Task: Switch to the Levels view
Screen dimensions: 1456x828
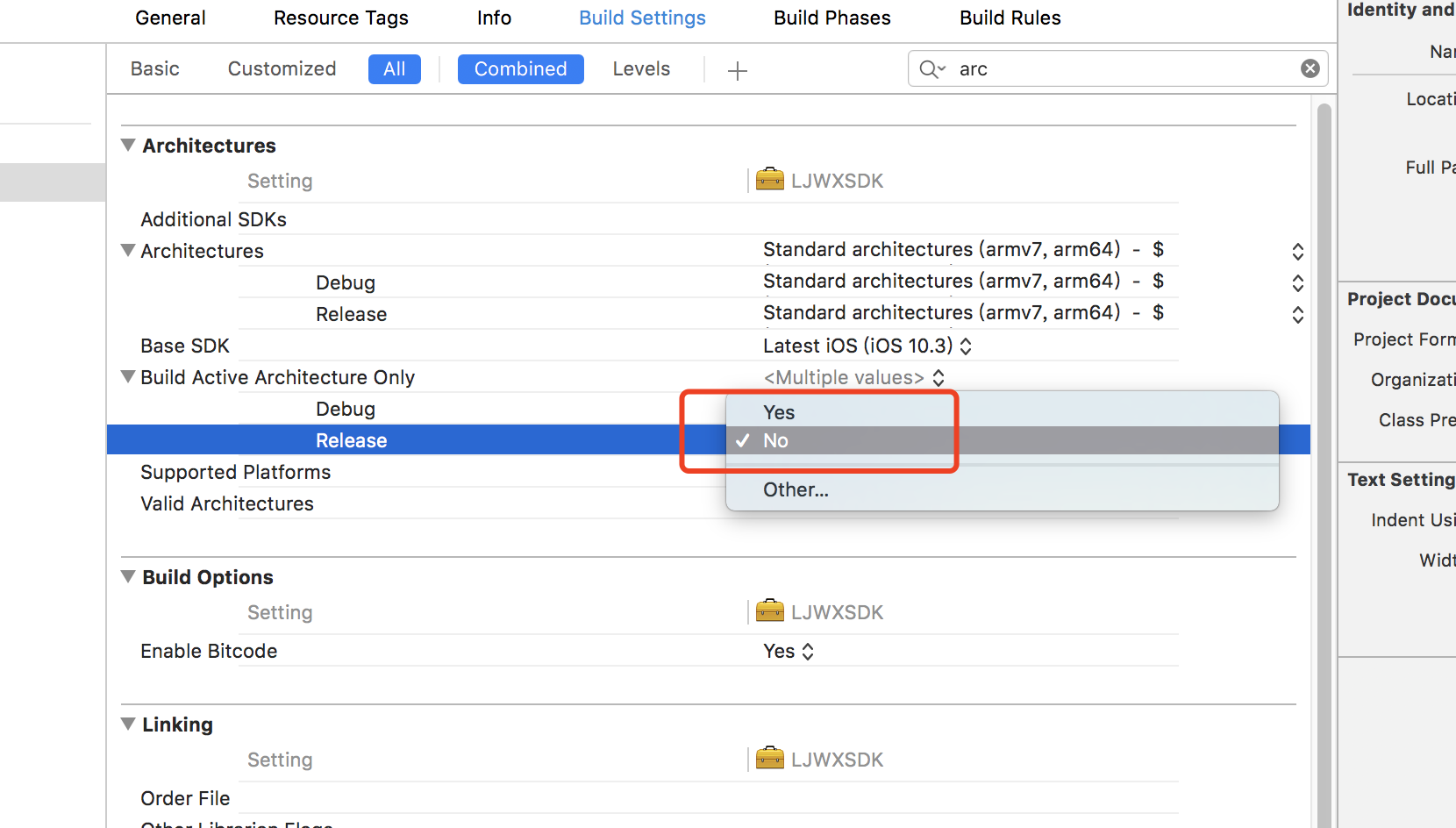Action: [x=641, y=68]
